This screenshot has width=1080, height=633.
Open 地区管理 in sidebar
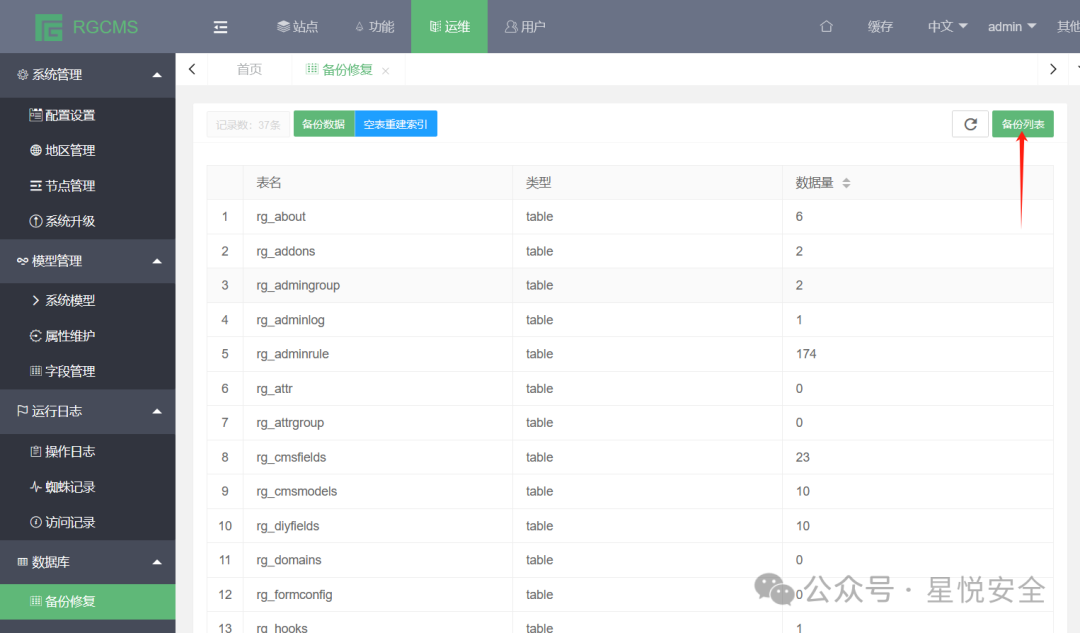(87, 151)
